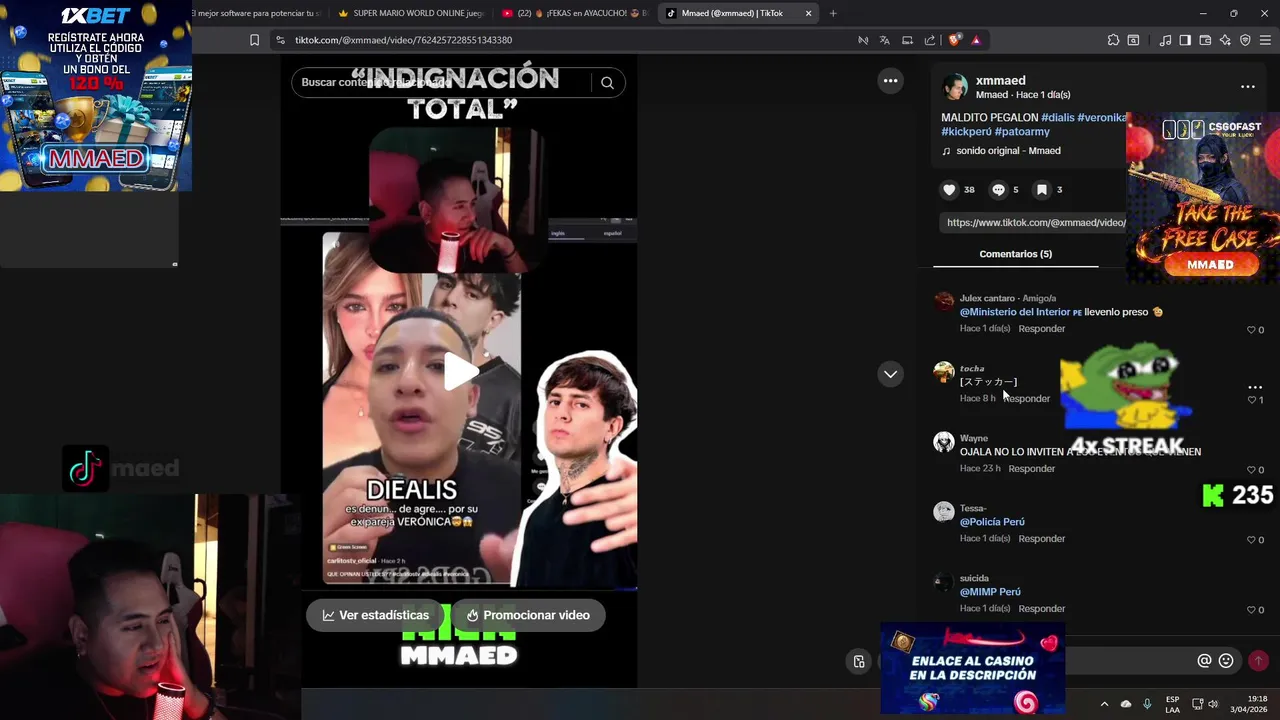The width and height of the screenshot is (1280, 720).
Task: Switch to ¡FEKAS en AYACUCHO! YouTube tab
Action: pos(575,13)
